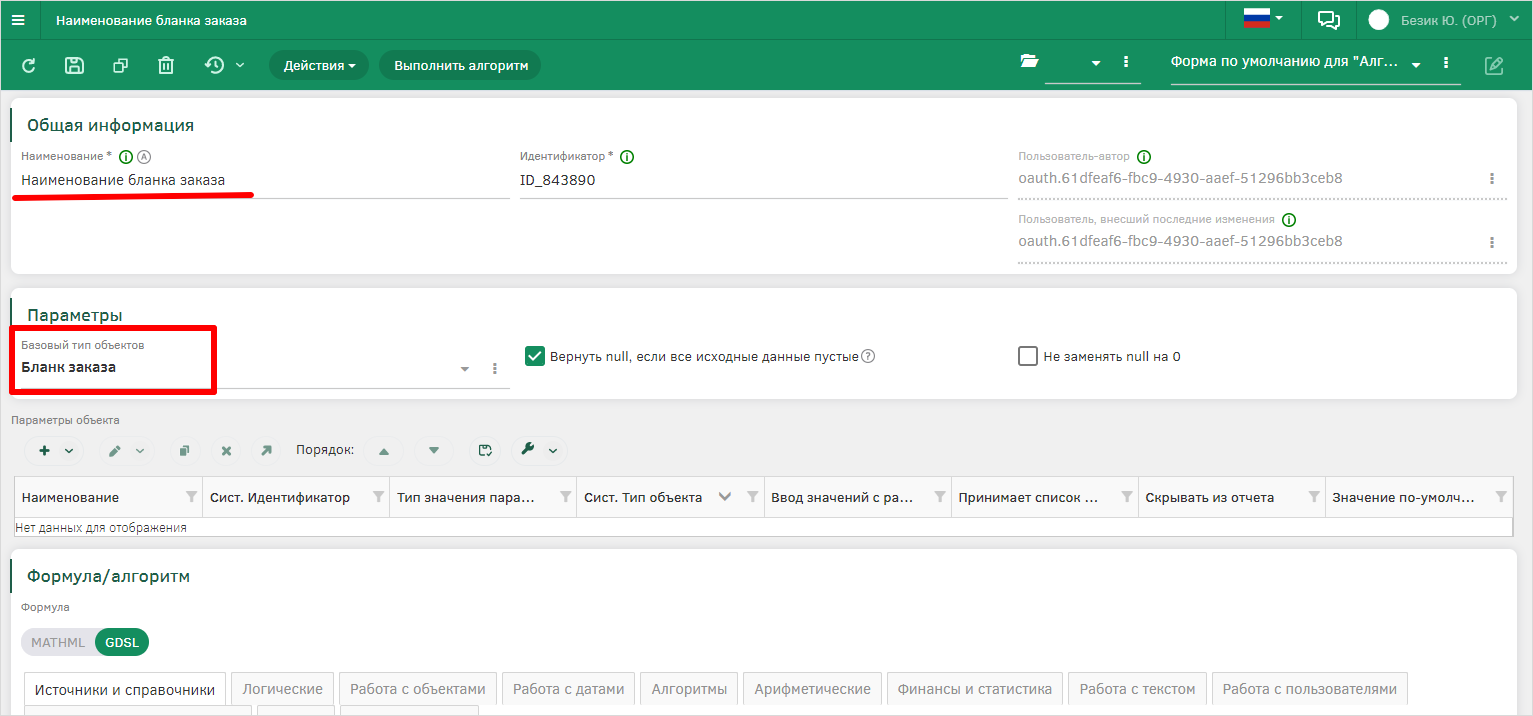The width and height of the screenshot is (1533, 716).
Task: Click the history clock icon
Action: [x=214, y=65]
